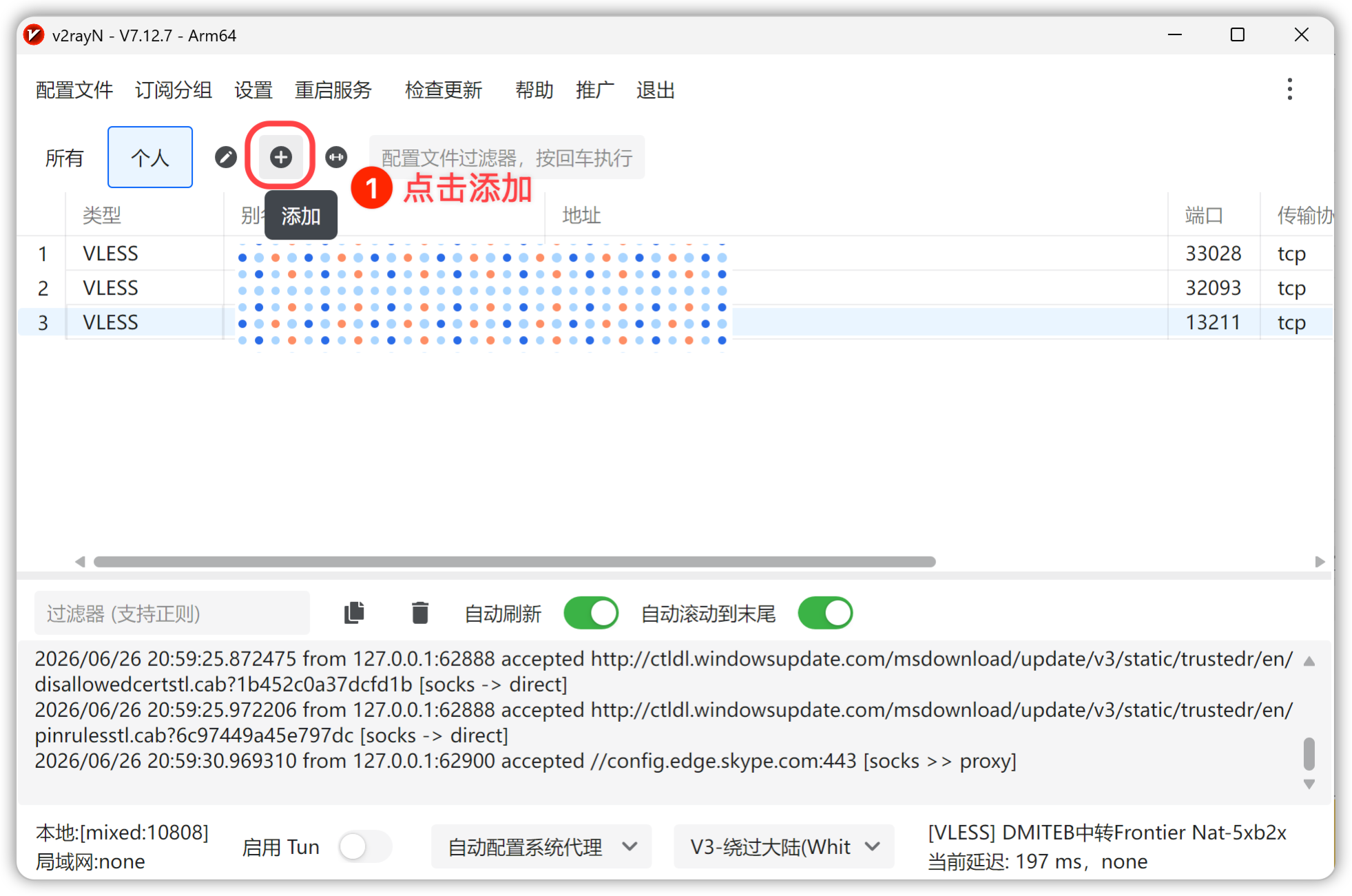
Task: Click the 退出 menu item
Action: (656, 90)
